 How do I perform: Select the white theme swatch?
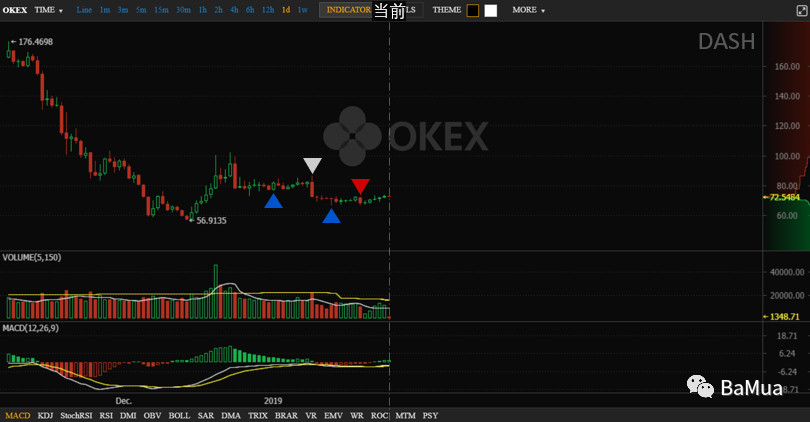click(x=491, y=10)
